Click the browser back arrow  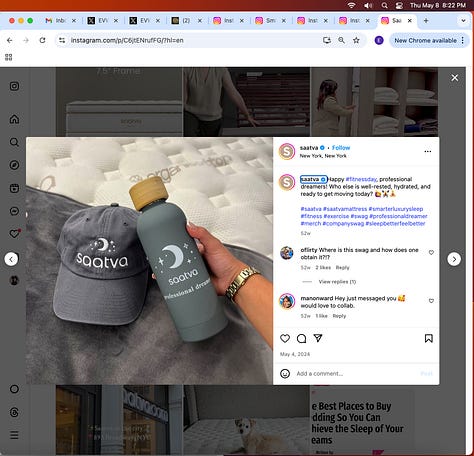pos(10,40)
